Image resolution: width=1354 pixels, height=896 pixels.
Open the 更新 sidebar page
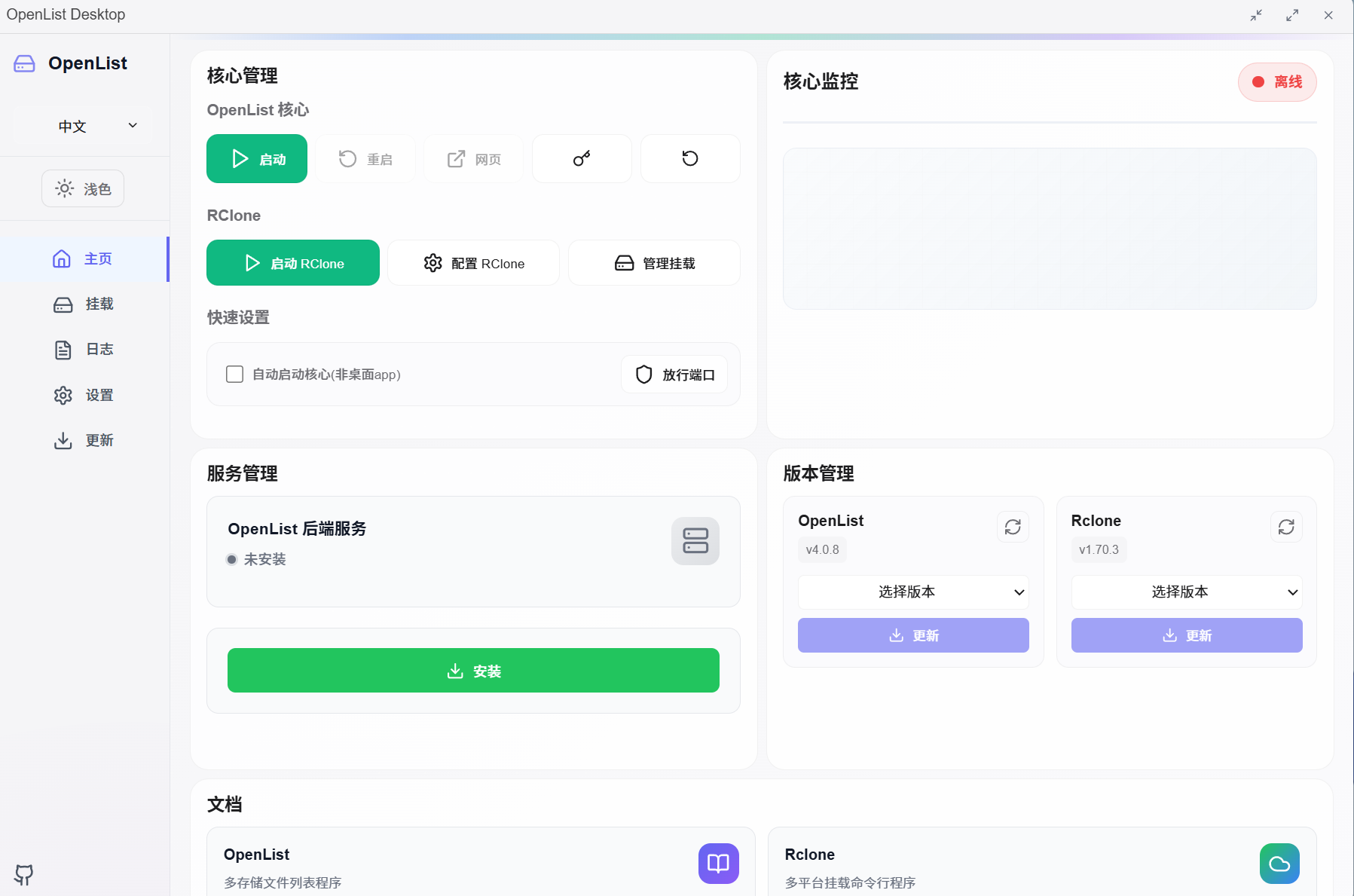84,440
